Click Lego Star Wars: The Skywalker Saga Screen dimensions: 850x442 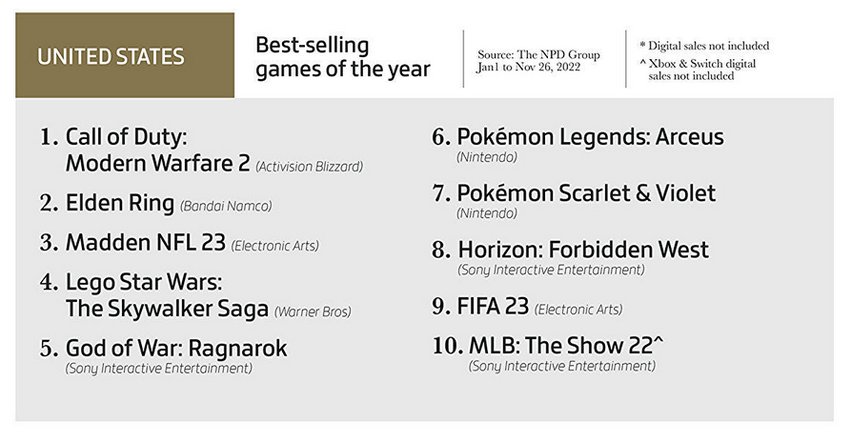point(166,295)
